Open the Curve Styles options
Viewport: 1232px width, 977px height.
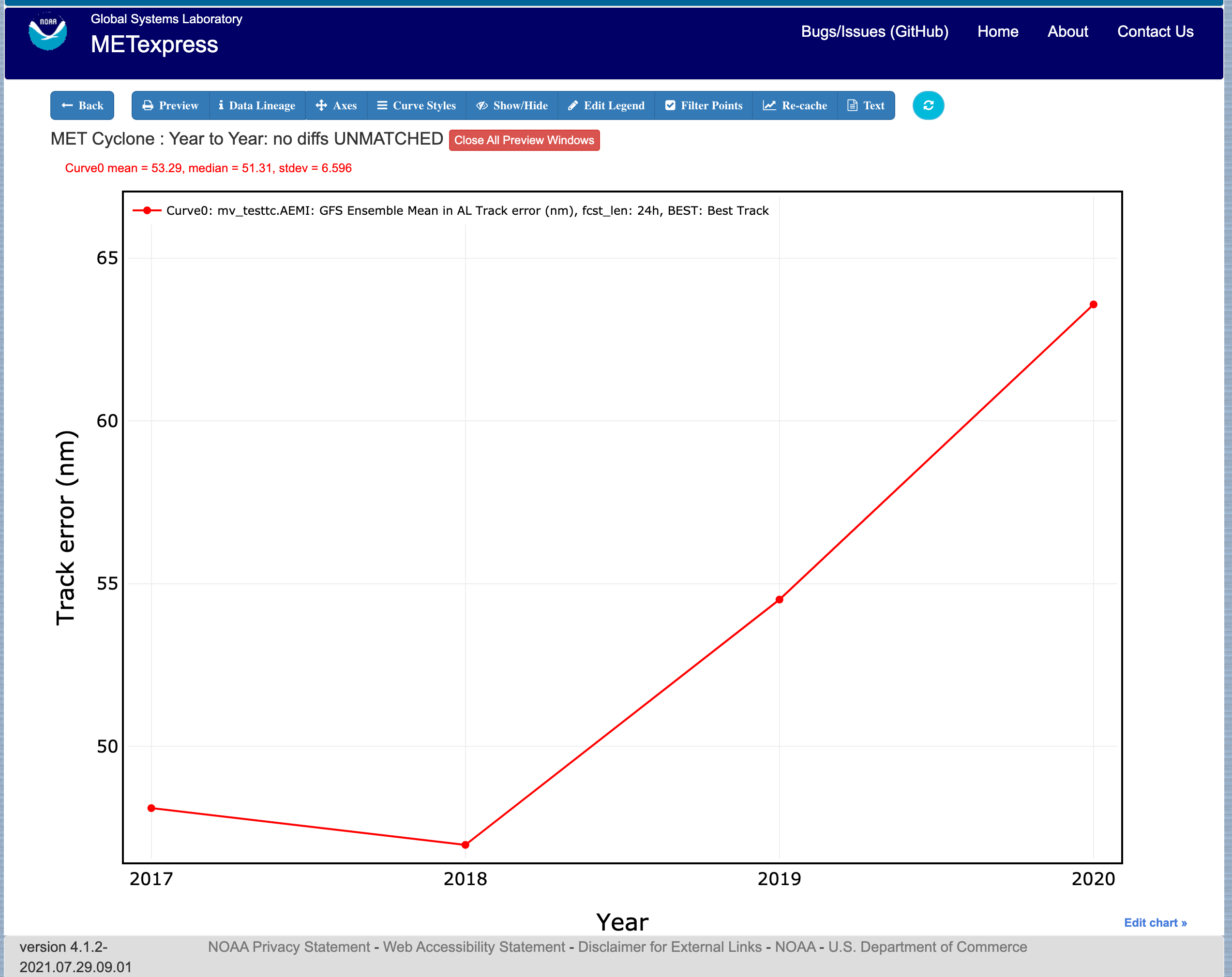coord(417,105)
